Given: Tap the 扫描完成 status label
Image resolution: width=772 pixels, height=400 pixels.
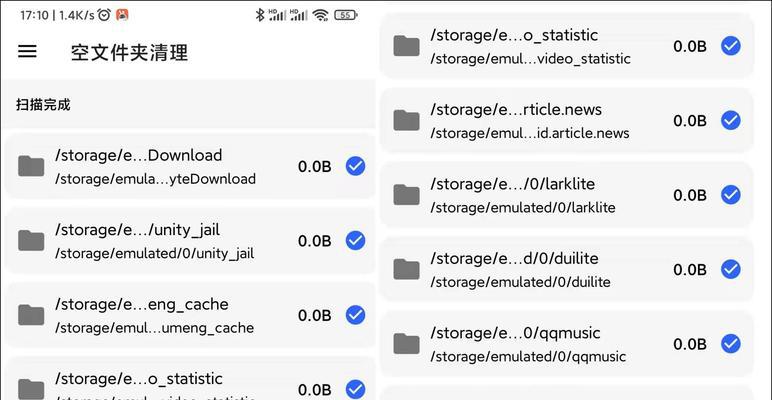Looking at the screenshot, I should click(43, 104).
